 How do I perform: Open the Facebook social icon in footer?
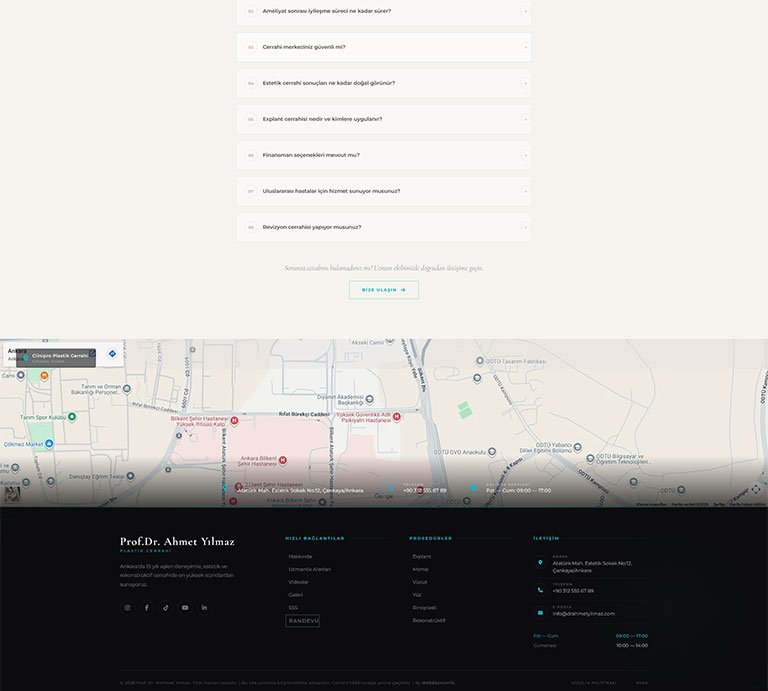tap(146, 608)
